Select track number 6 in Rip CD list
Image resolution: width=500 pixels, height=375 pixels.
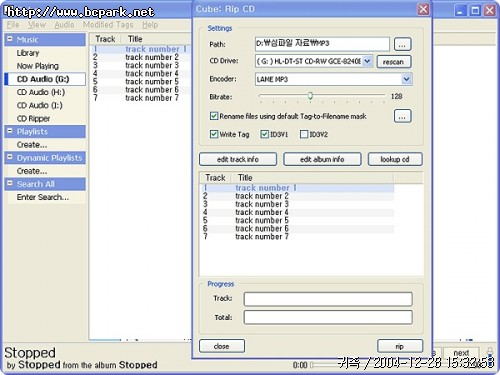(297, 229)
